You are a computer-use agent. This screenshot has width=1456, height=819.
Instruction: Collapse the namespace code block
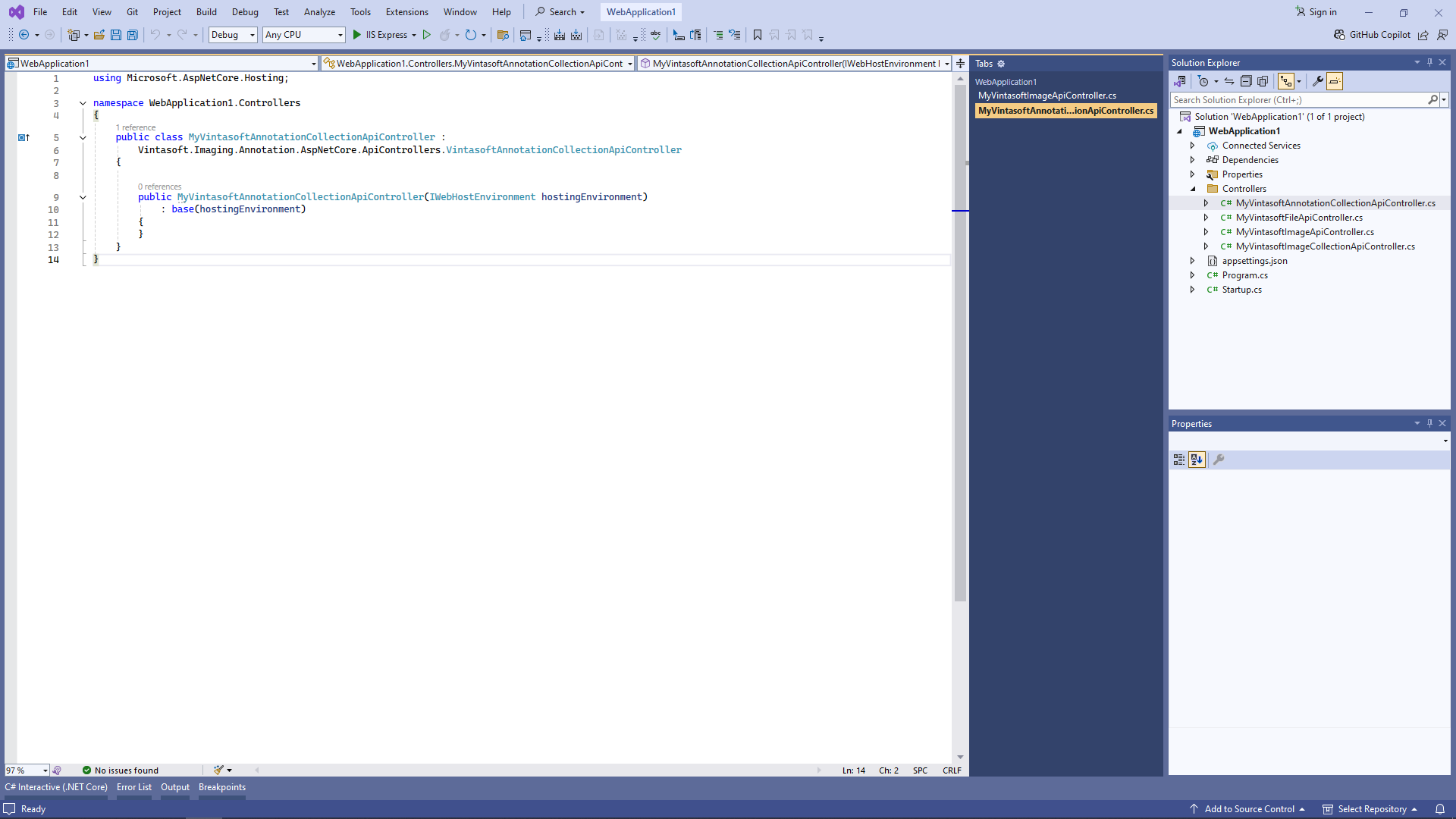tap(83, 103)
